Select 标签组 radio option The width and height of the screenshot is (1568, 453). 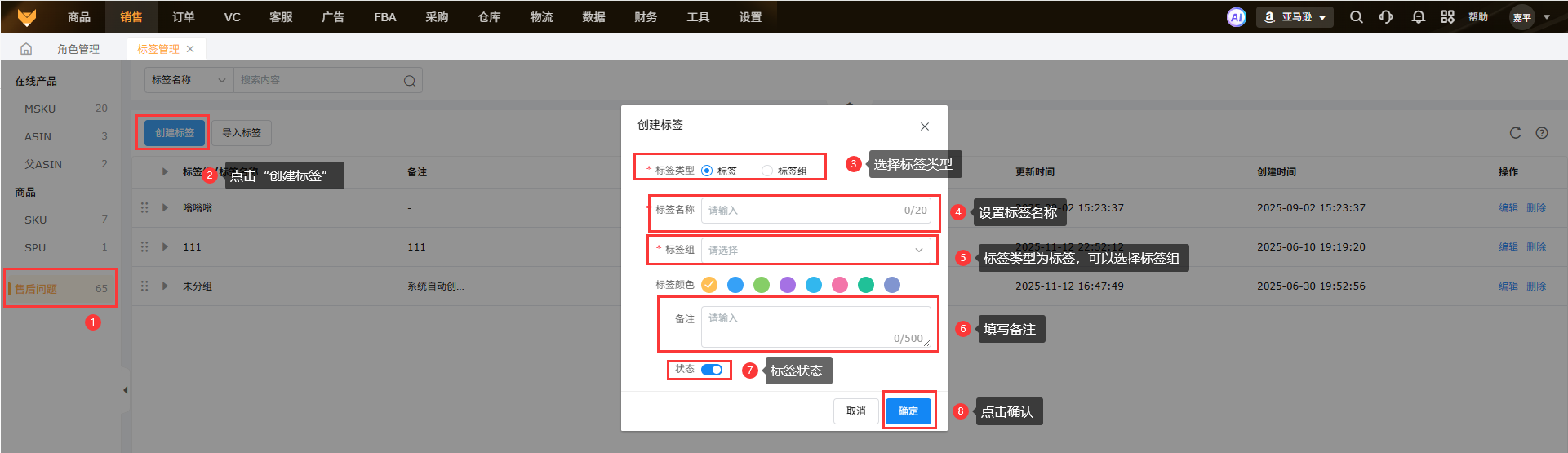point(767,171)
